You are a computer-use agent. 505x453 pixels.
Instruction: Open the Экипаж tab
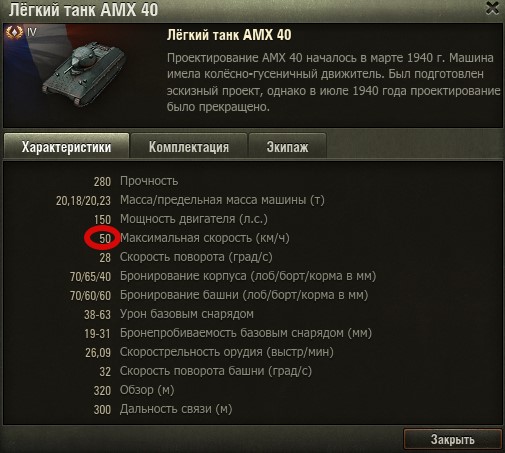pyautogui.click(x=287, y=147)
